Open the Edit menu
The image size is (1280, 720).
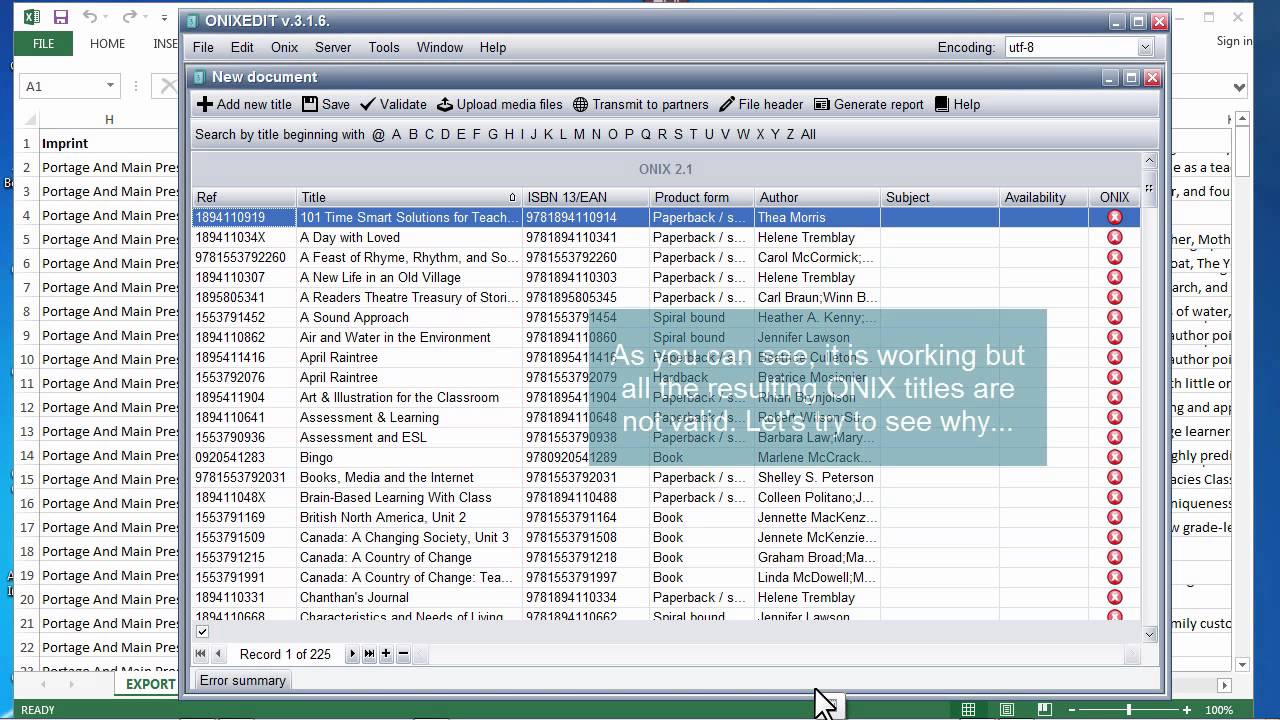[x=242, y=47]
